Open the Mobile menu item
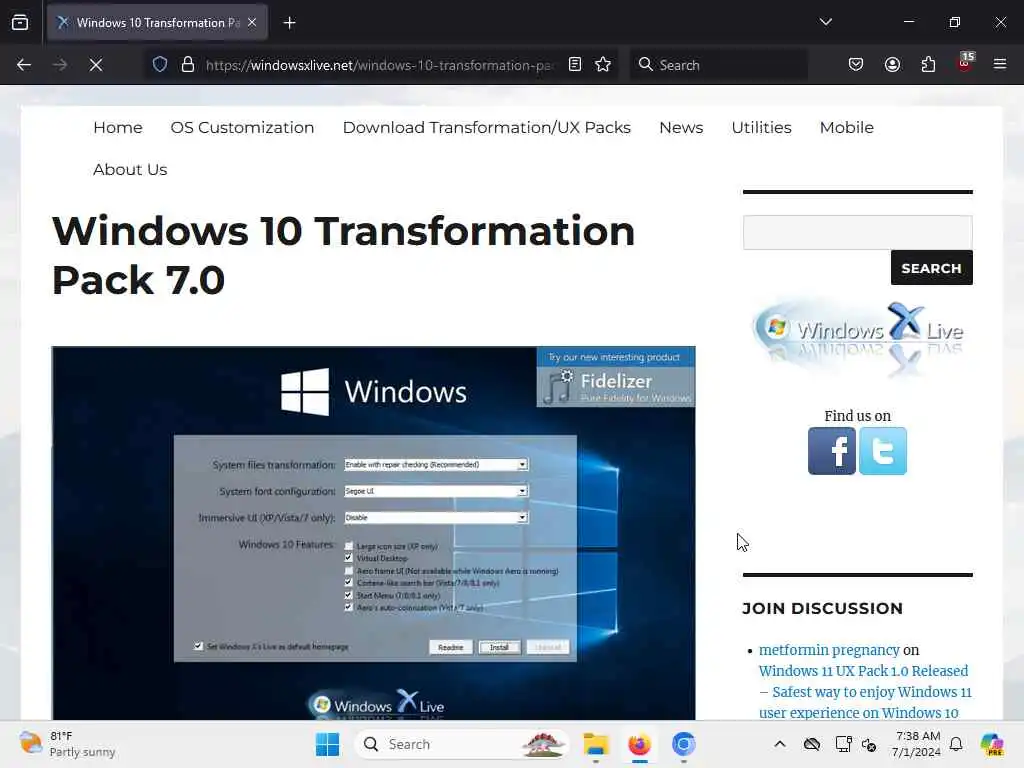1024x768 pixels. tap(846, 127)
